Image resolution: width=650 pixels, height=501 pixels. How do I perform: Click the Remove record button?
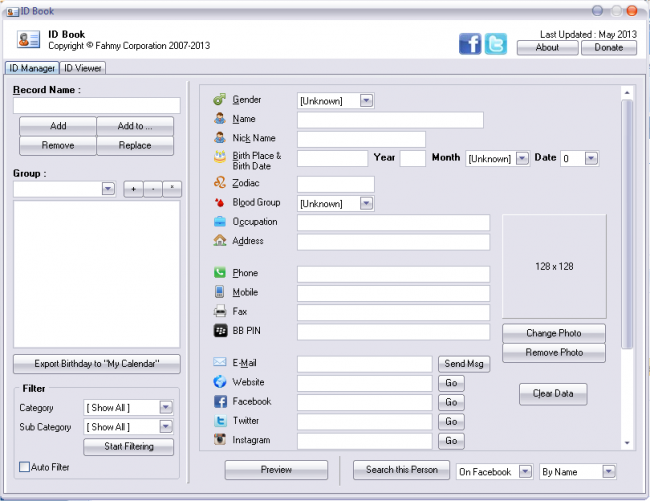[58, 145]
